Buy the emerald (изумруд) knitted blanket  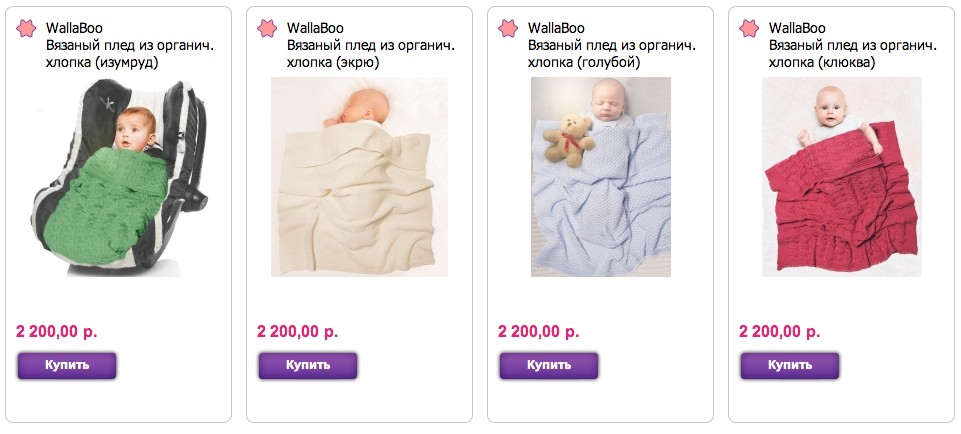(67, 365)
